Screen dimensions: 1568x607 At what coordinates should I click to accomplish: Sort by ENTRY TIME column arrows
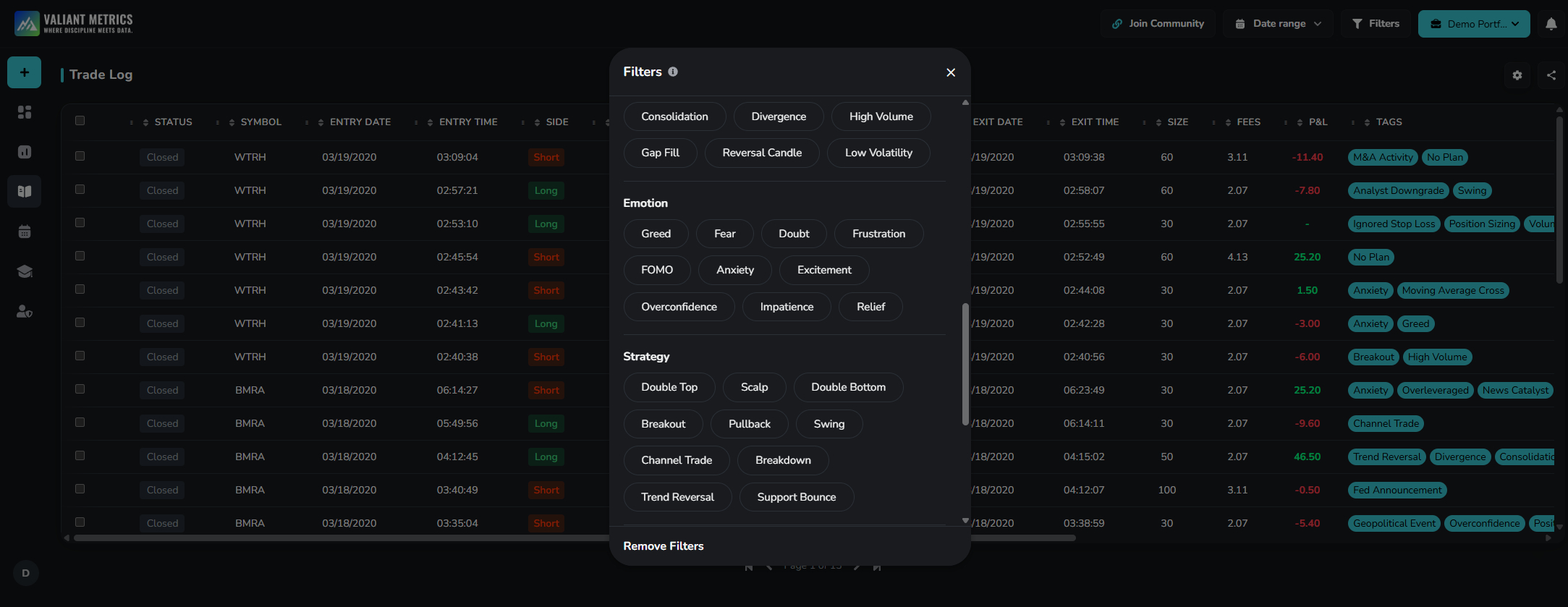[431, 122]
